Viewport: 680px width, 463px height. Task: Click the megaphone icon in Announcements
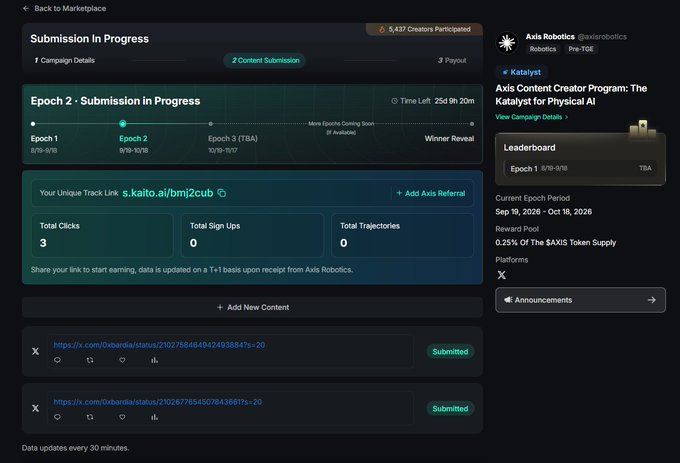pyautogui.click(x=508, y=300)
